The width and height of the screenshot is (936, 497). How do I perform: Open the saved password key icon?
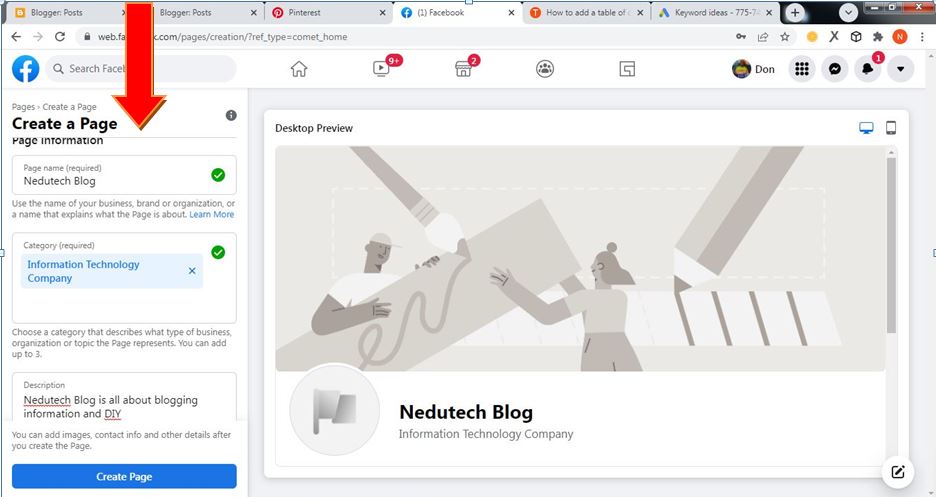click(x=741, y=37)
